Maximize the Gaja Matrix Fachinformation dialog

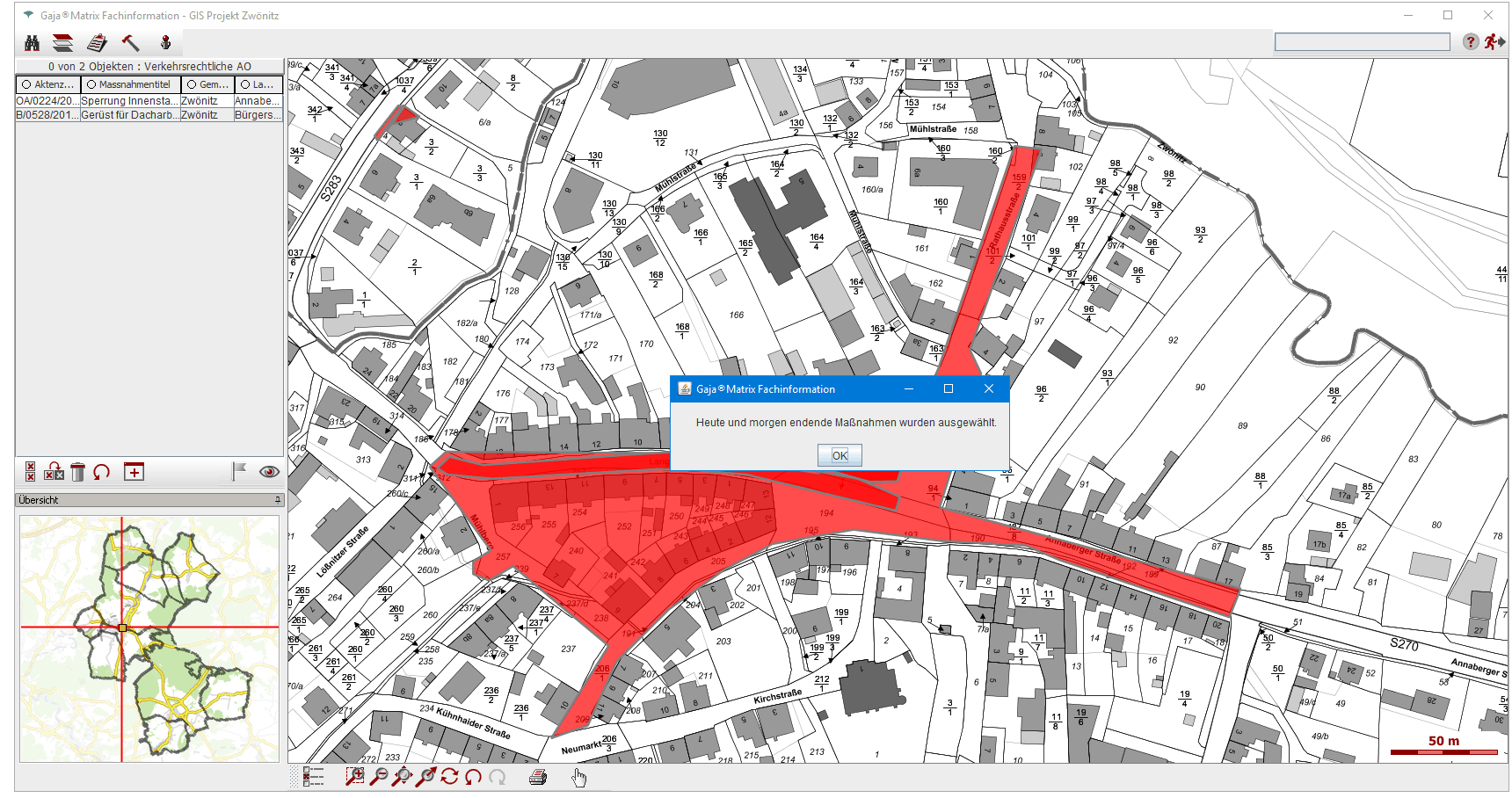(949, 388)
